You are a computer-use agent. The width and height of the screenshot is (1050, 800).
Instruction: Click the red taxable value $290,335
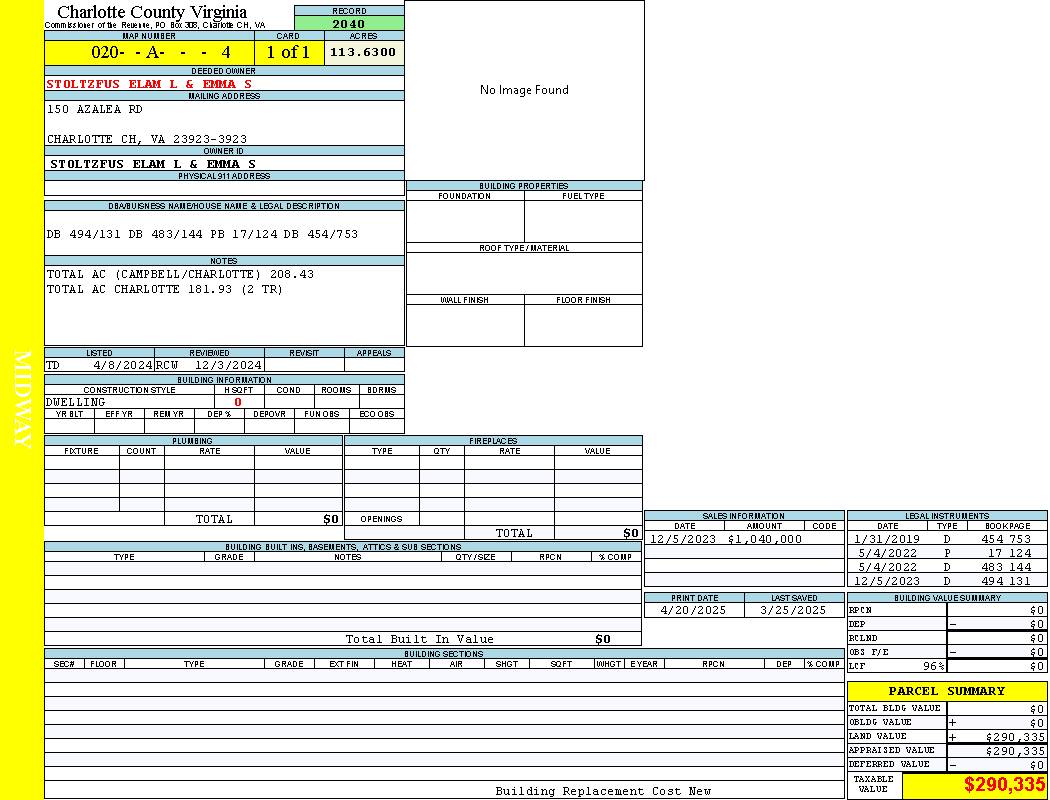tap(1004, 785)
